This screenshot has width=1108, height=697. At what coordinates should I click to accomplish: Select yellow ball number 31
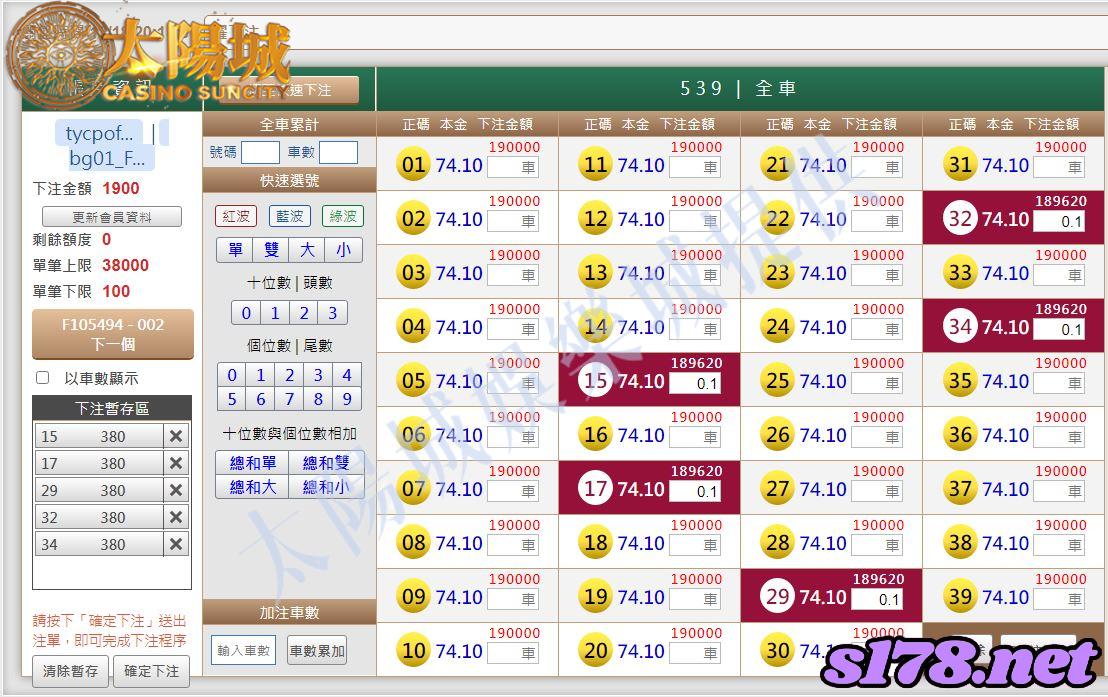pyautogui.click(x=960, y=165)
